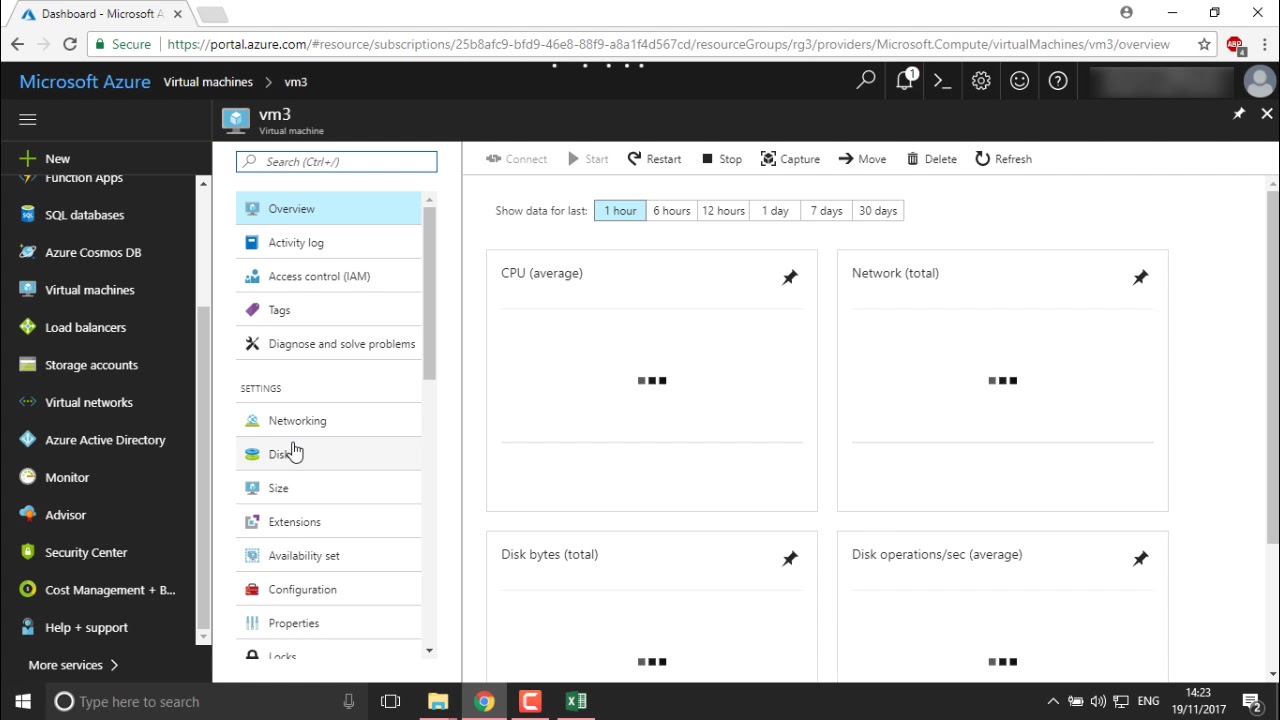Click the Microsoft Azure home logo

85,82
